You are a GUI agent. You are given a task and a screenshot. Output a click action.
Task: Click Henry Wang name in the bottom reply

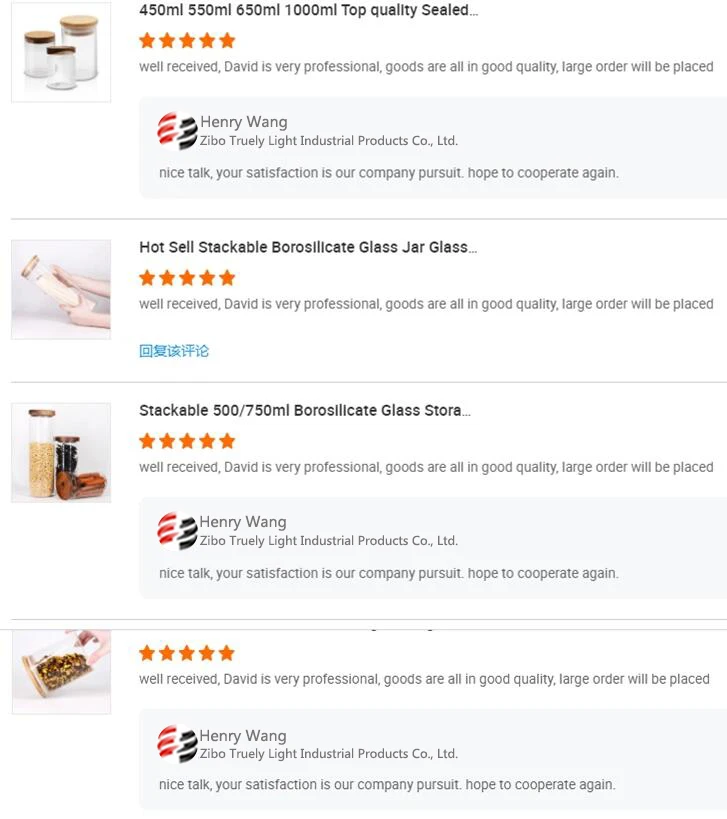click(243, 736)
